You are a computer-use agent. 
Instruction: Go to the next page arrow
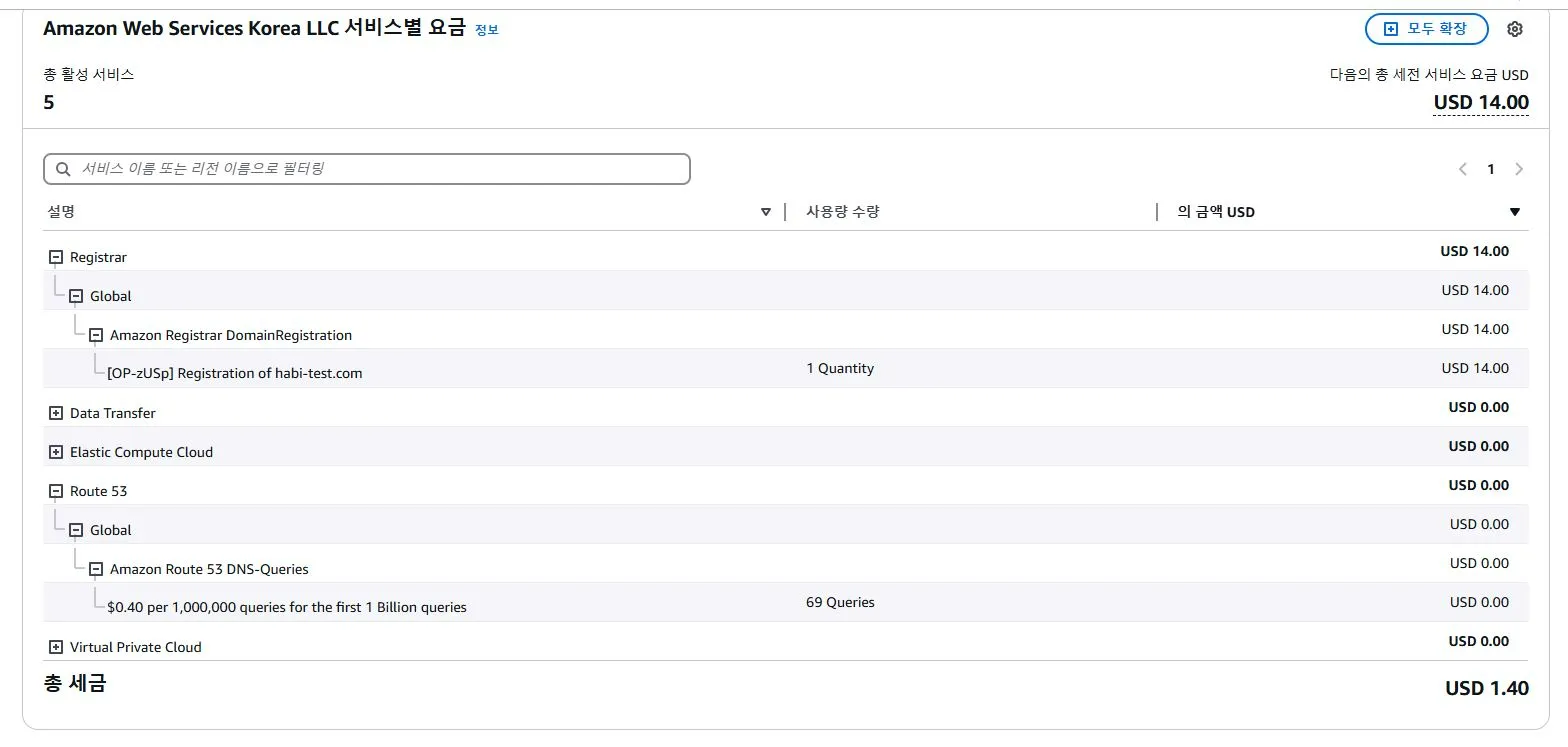pyautogui.click(x=1519, y=169)
